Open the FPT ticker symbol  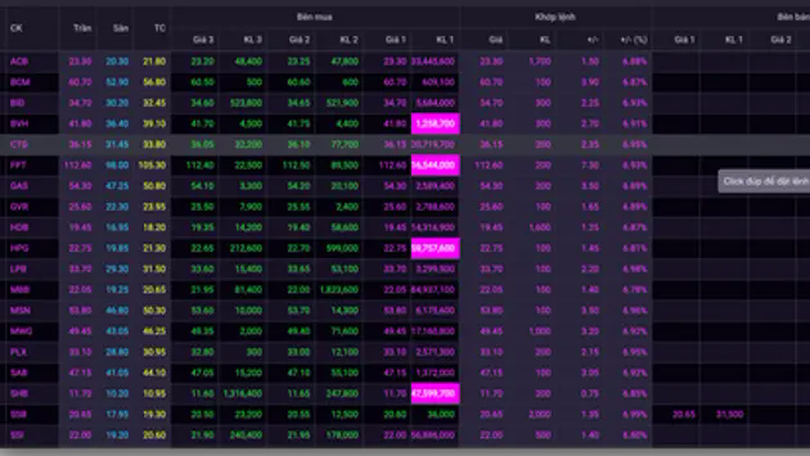coord(18,165)
